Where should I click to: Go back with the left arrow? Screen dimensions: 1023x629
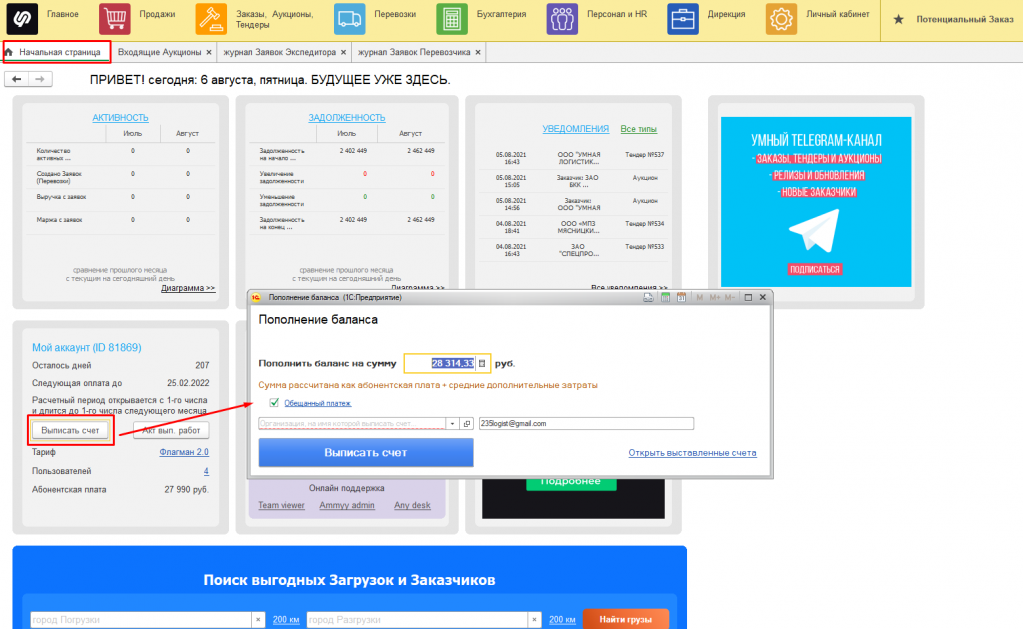pyautogui.click(x=16, y=79)
